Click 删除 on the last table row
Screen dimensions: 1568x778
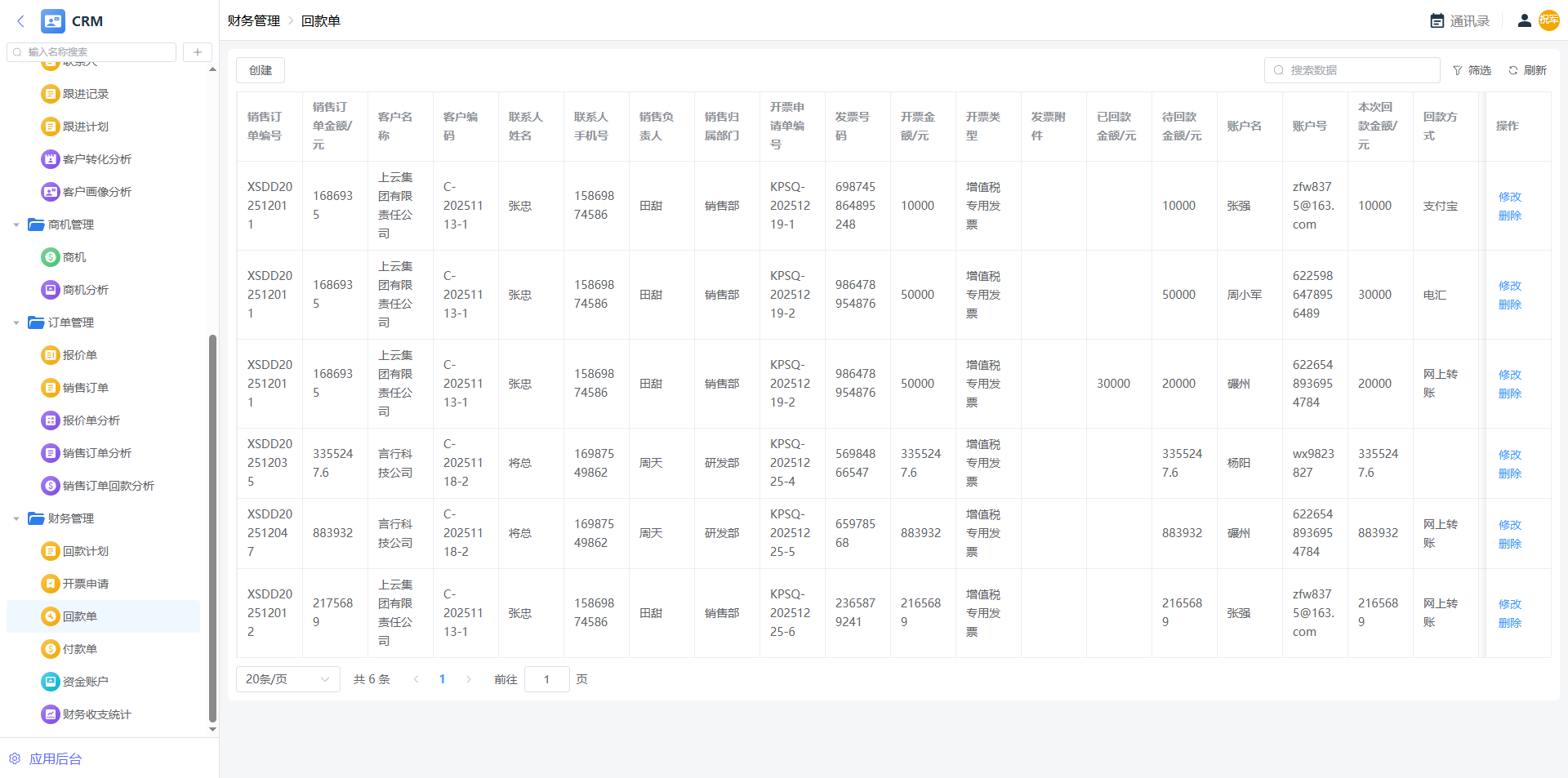coord(1509,623)
